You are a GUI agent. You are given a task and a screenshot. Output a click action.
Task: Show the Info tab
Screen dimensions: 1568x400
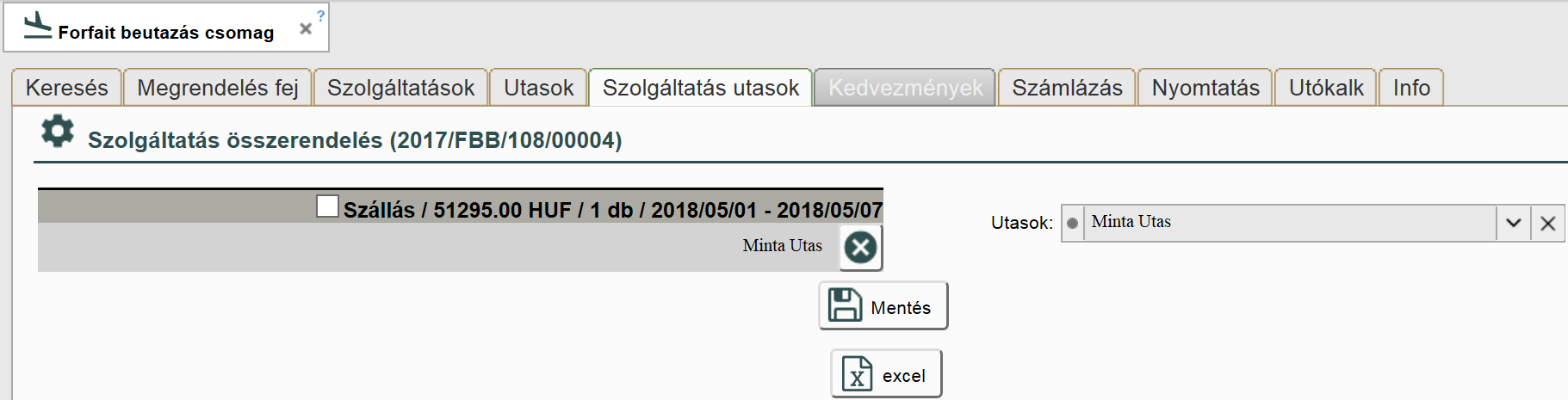[1411, 88]
